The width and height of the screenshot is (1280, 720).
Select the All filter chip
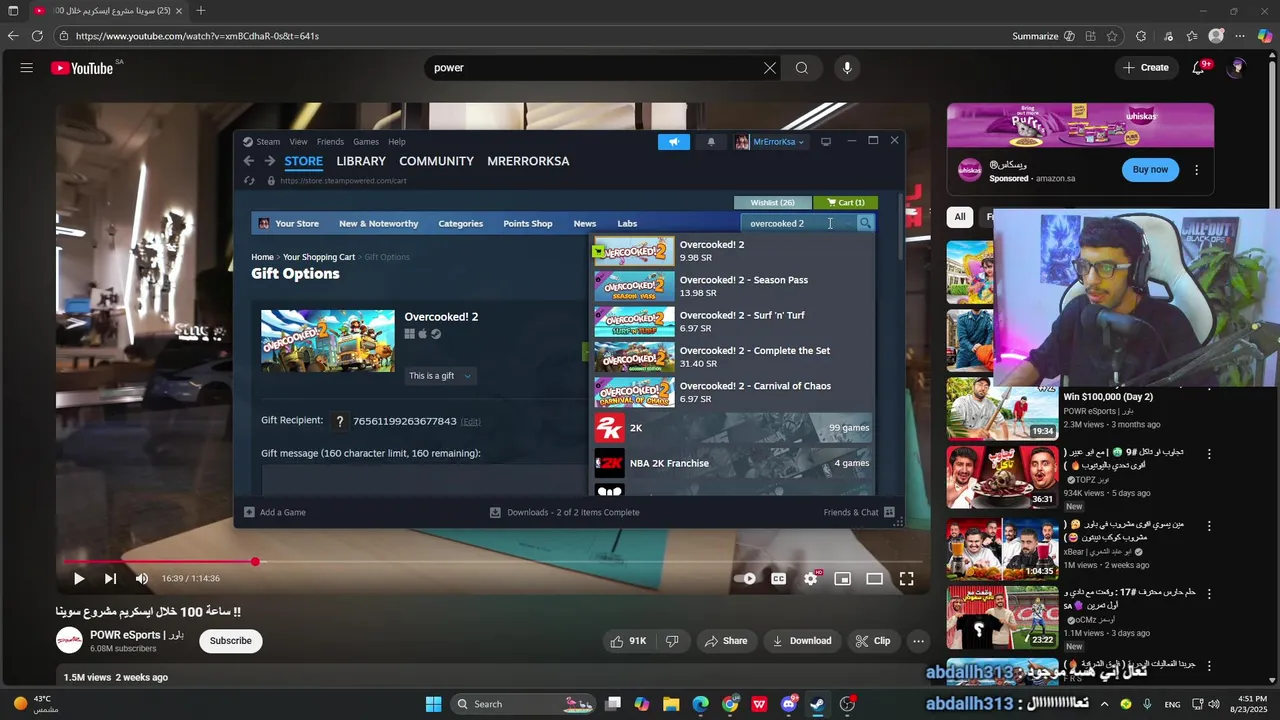[x=960, y=217]
